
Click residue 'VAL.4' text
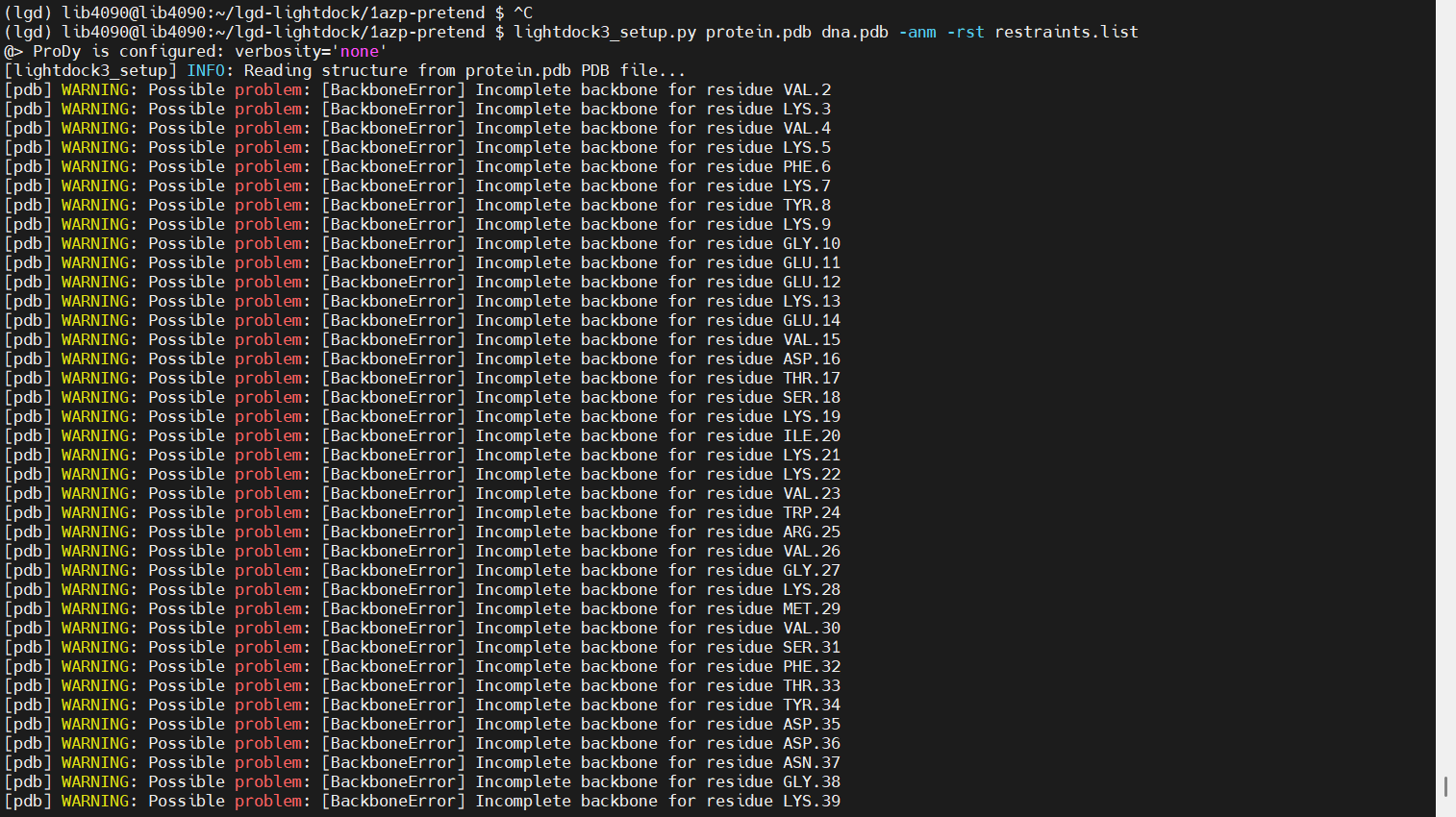coord(807,128)
